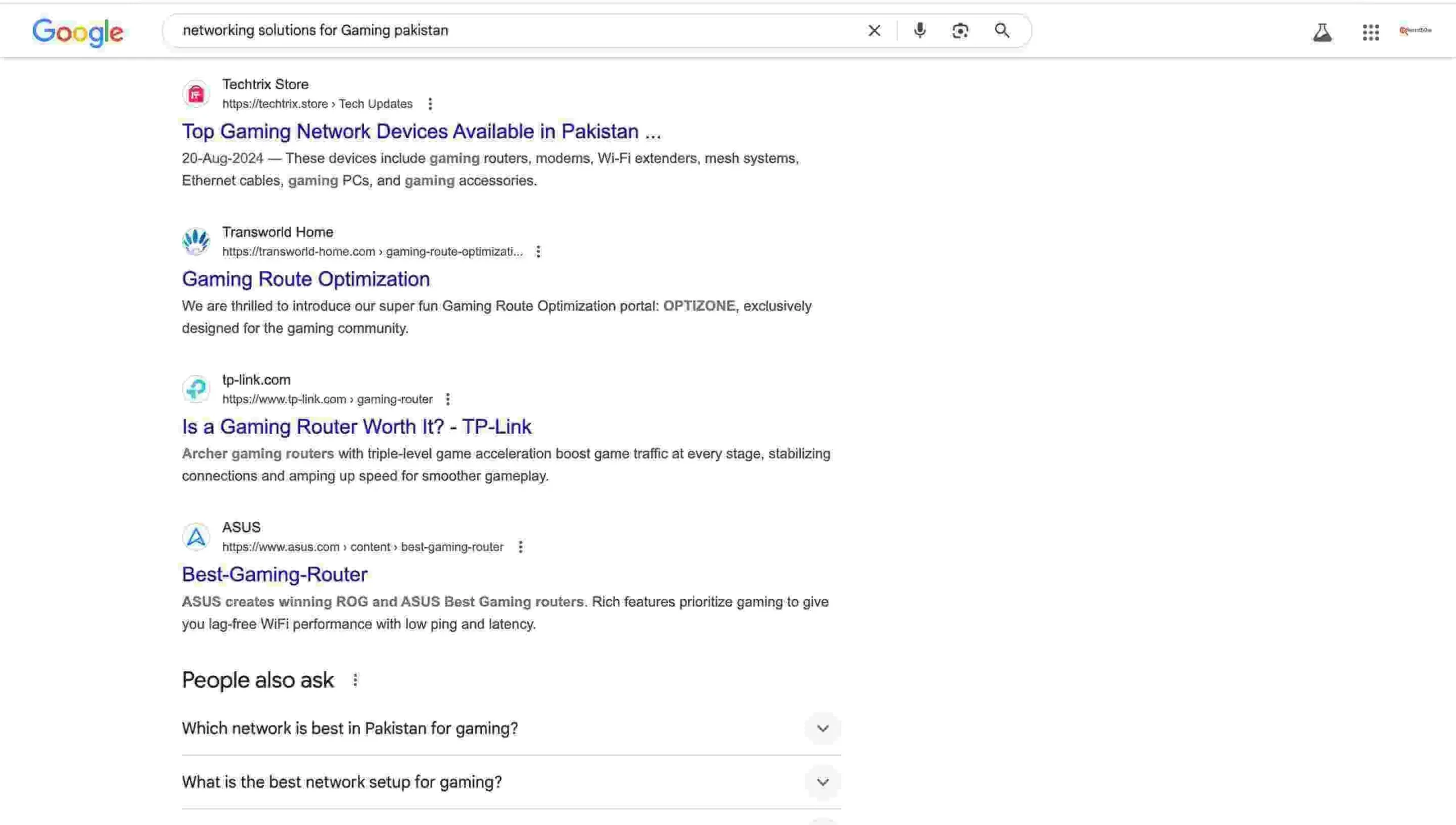The image size is (1456, 825).
Task: Expand "Which network is best in Pakistan for gaming?"
Action: pos(822,728)
